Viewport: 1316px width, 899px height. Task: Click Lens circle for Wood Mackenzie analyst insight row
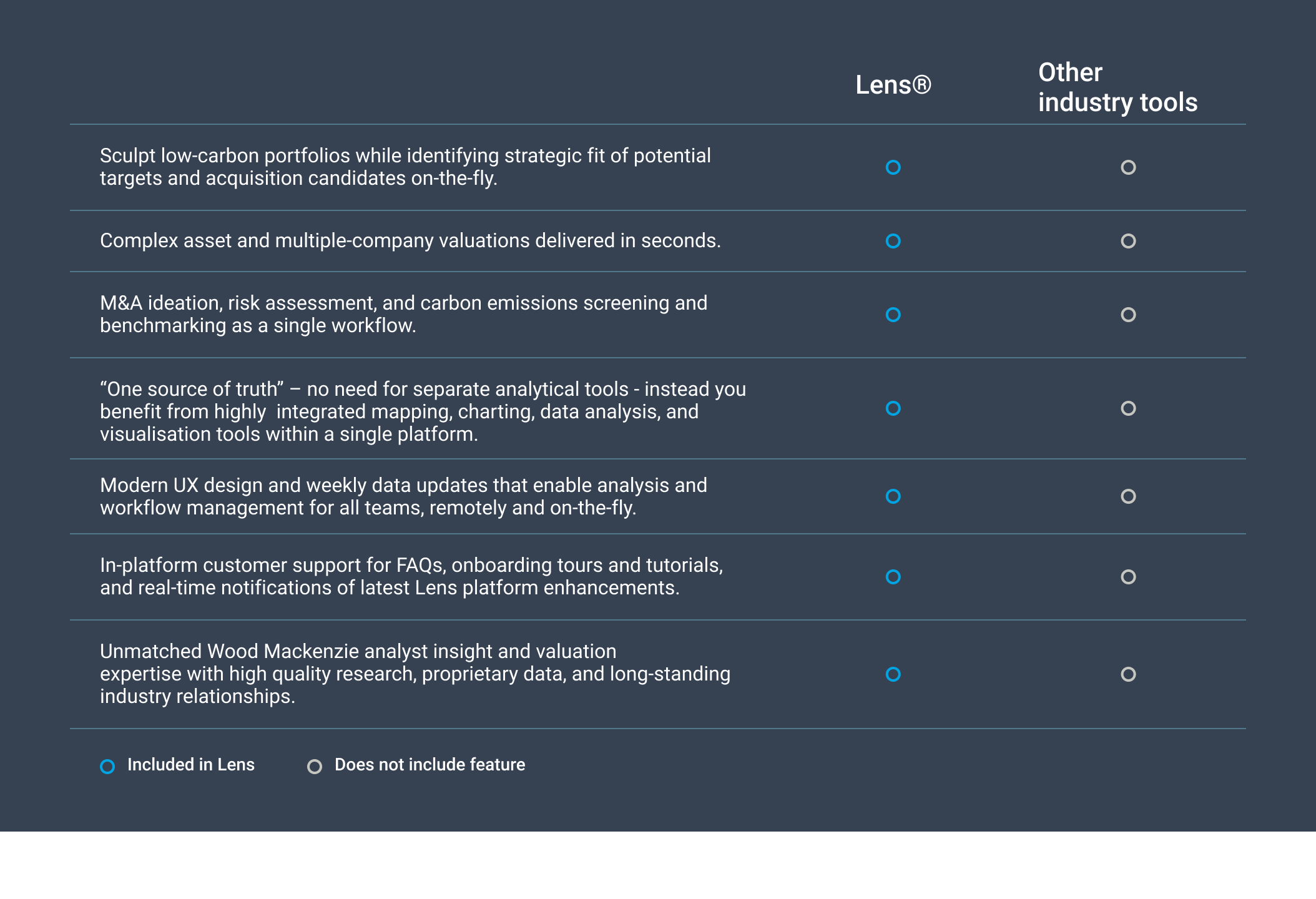pyautogui.click(x=893, y=674)
